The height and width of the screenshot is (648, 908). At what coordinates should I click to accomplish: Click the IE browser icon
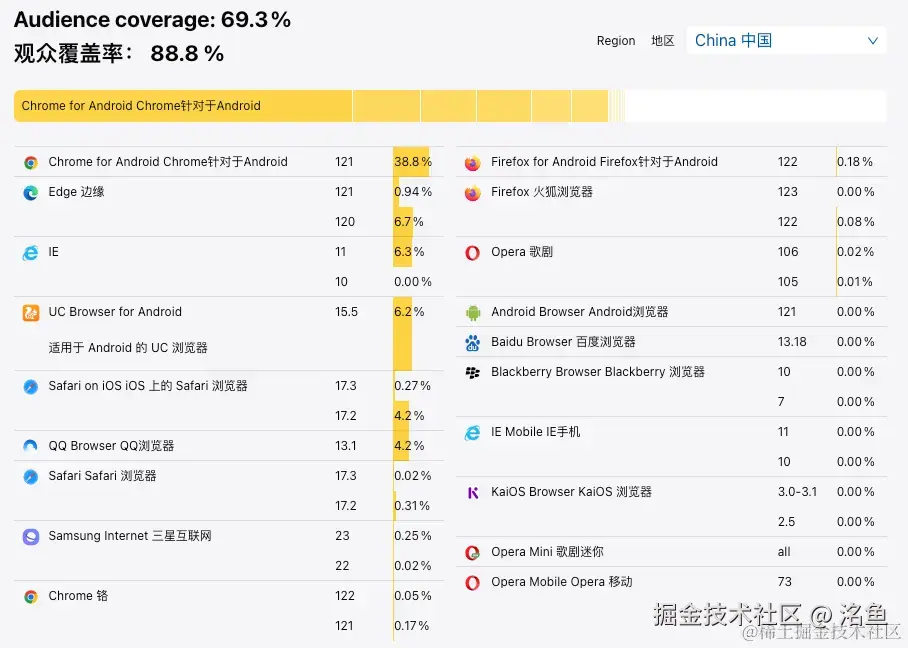tap(30, 252)
